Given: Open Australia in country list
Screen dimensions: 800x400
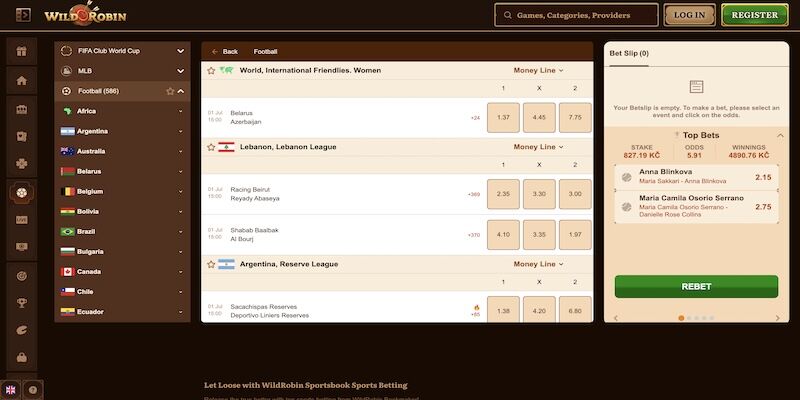Looking at the screenshot, I should click(x=122, y=152).
